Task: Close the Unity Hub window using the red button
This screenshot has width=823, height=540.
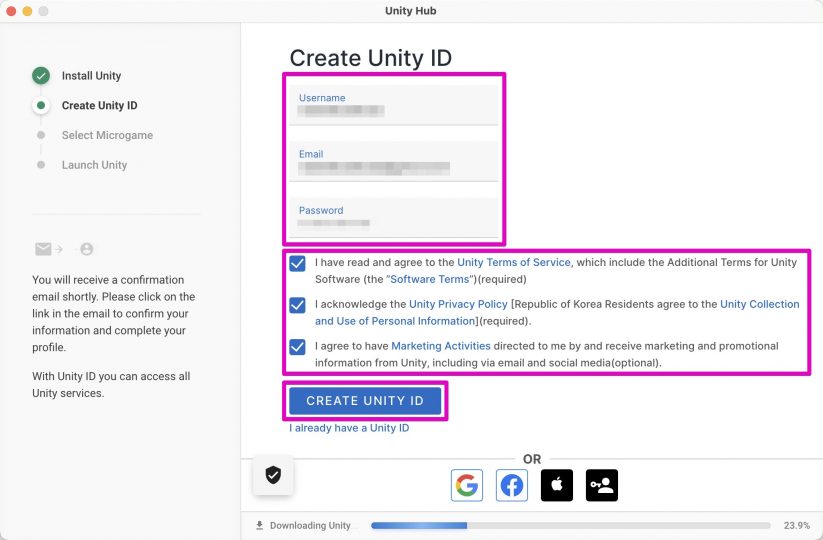Action: (x=11, y=11)
